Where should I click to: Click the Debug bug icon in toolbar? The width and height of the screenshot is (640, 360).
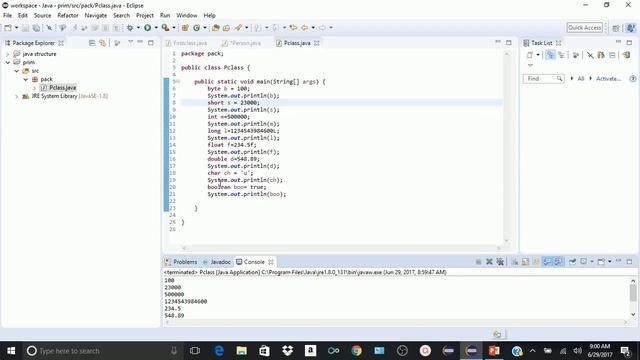pyautogui.click(x=130, y=28)
